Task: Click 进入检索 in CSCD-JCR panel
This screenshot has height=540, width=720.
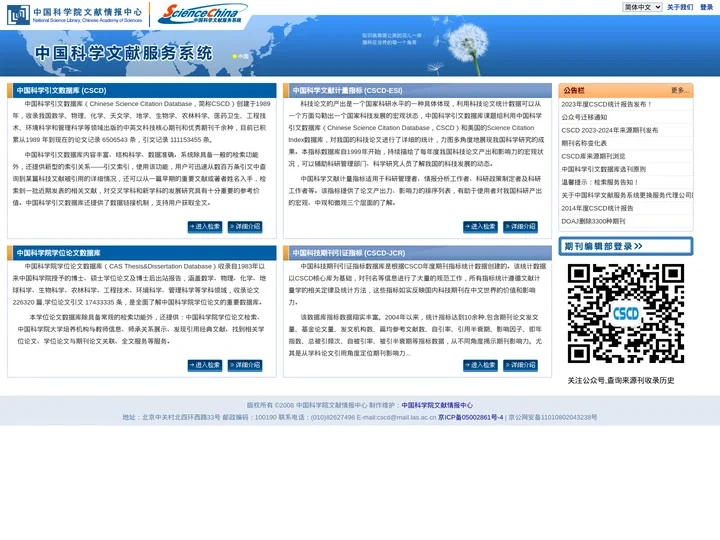Action: point(480,365)
